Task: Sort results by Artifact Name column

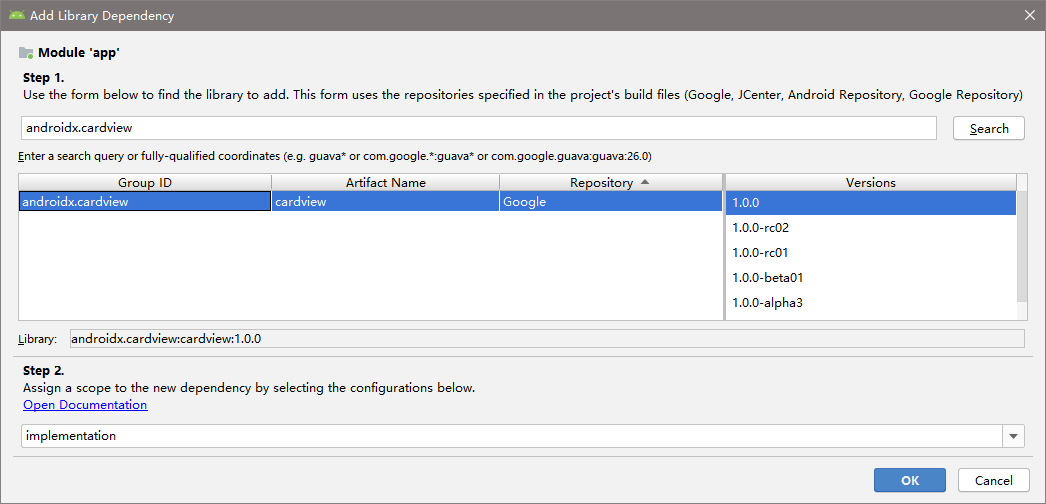Action: [386, 183]
